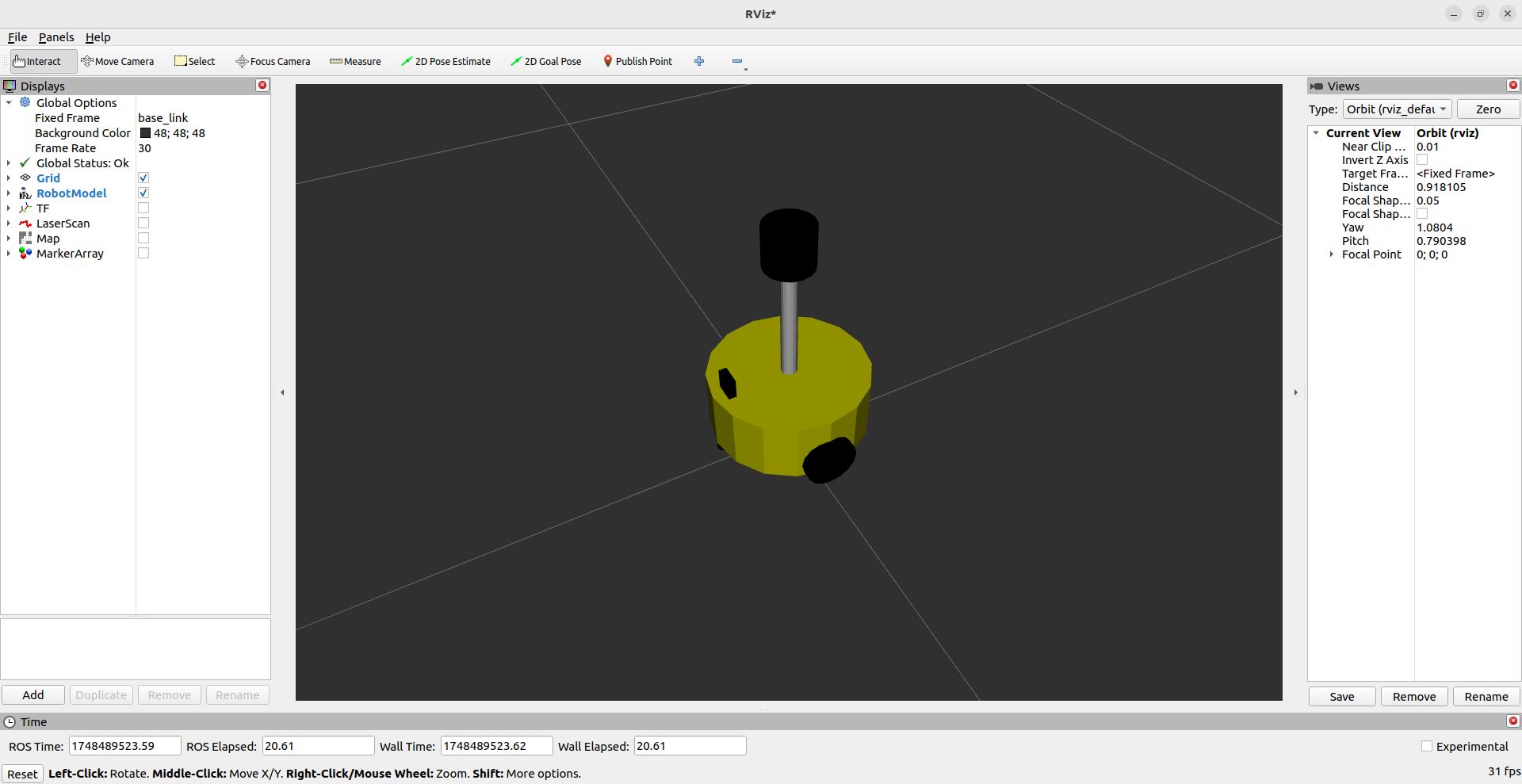Expand the LaserScan display properties

(x=9, y=223)
